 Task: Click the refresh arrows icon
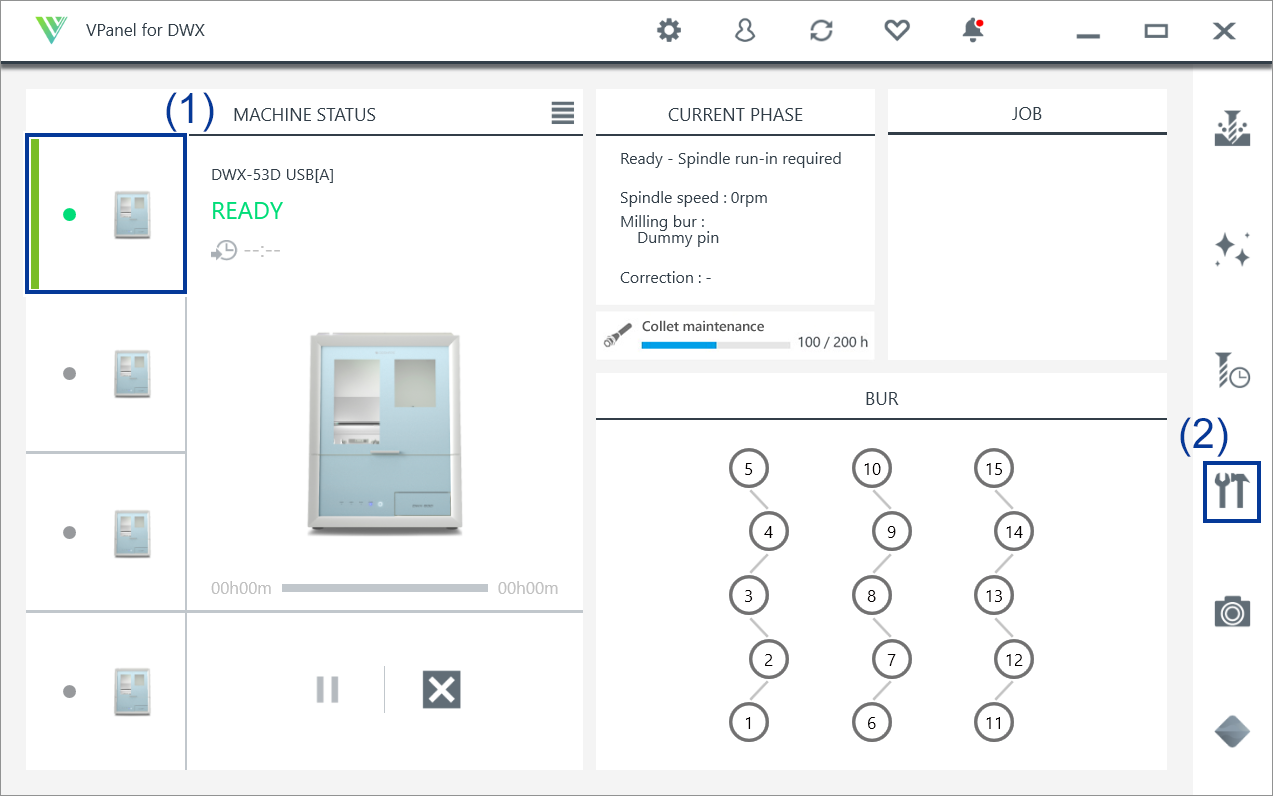(821, 31)
